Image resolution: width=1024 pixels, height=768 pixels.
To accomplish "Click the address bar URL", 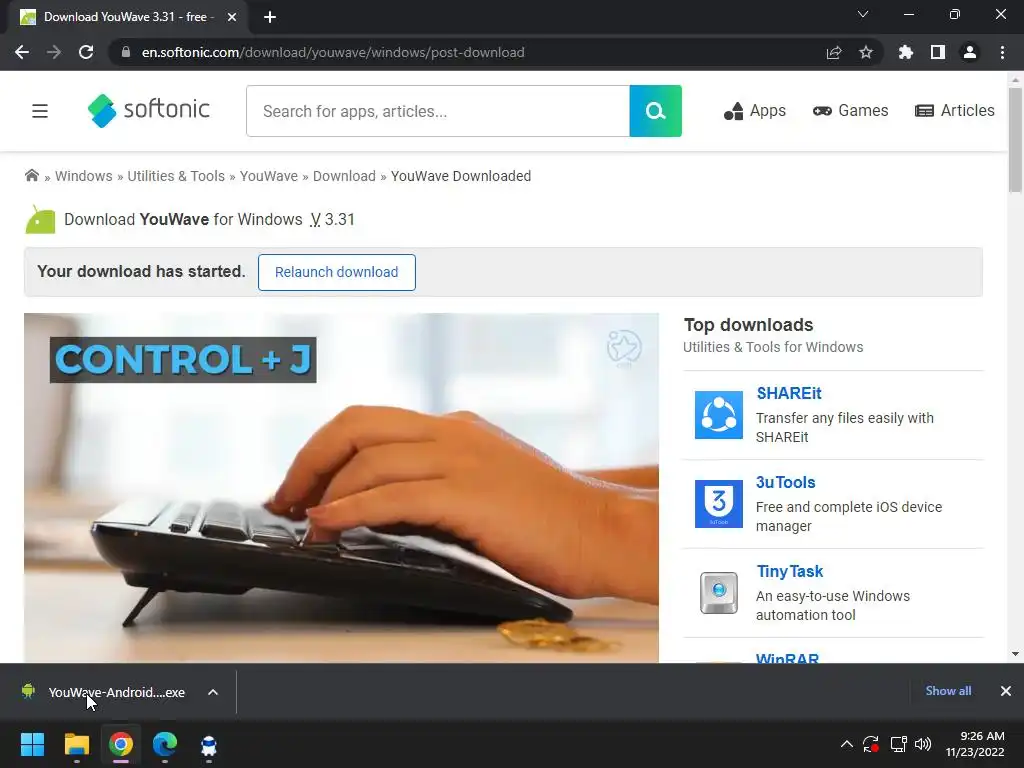I will click(333, 52).
